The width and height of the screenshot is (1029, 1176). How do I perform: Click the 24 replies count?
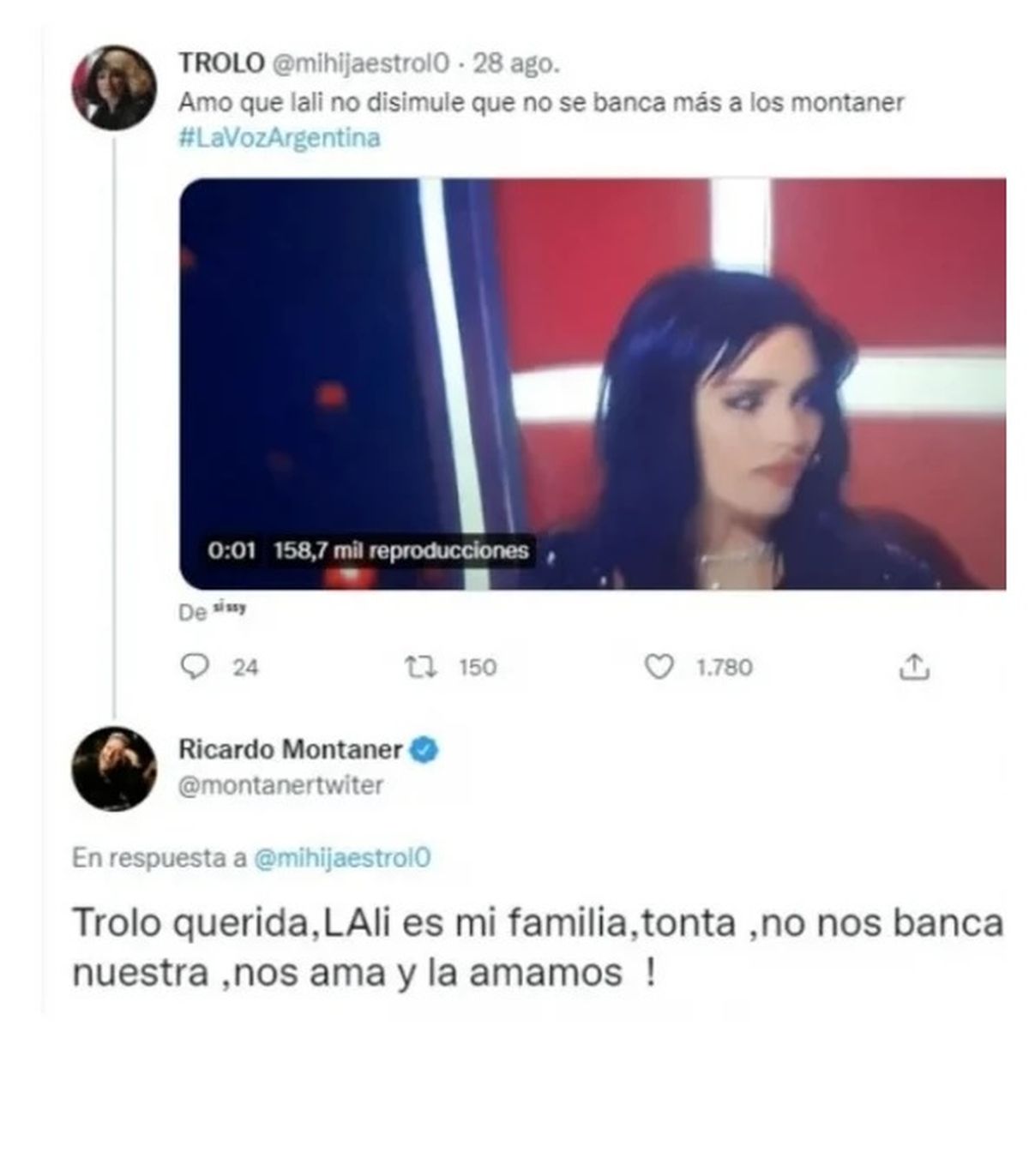(x=245, y=667)
